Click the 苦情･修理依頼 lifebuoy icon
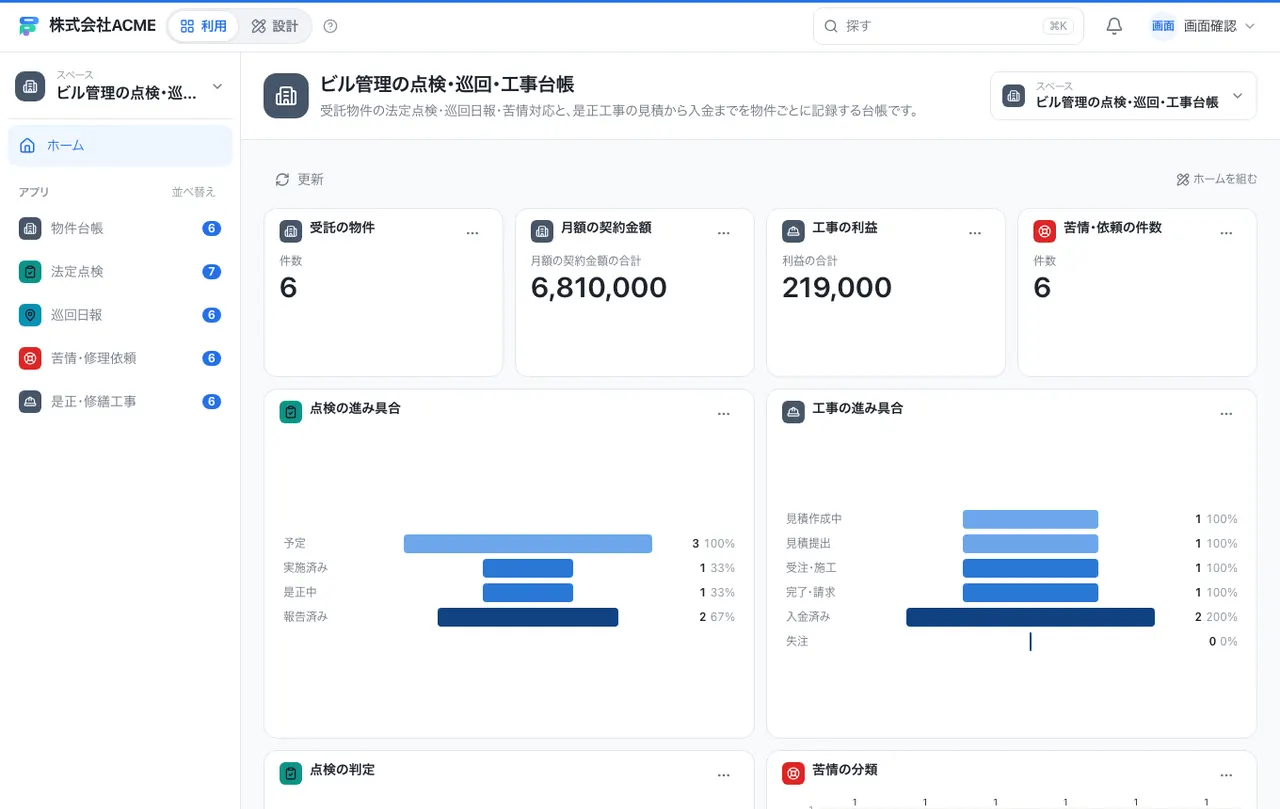 point(30,358)
